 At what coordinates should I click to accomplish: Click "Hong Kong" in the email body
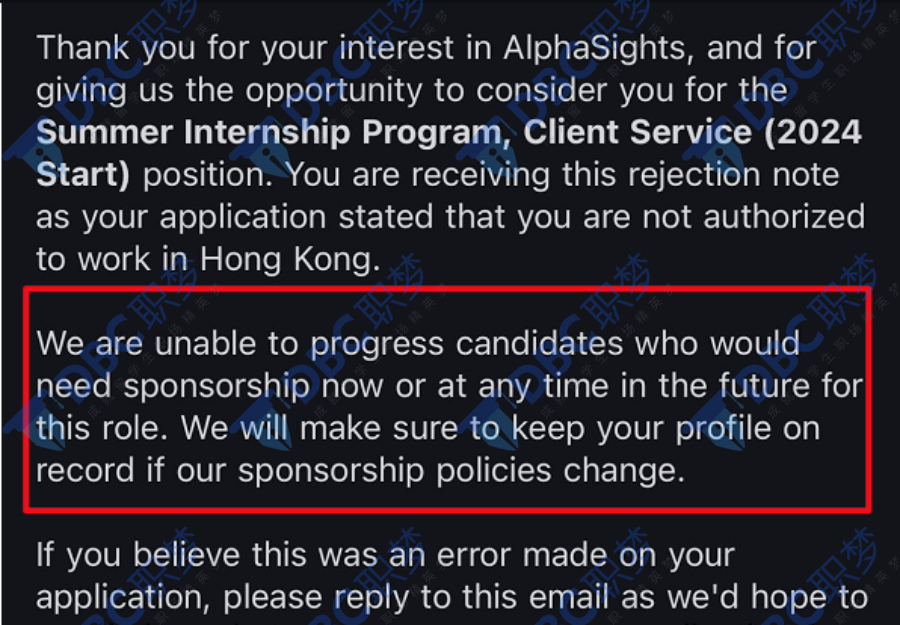(290, 259)
